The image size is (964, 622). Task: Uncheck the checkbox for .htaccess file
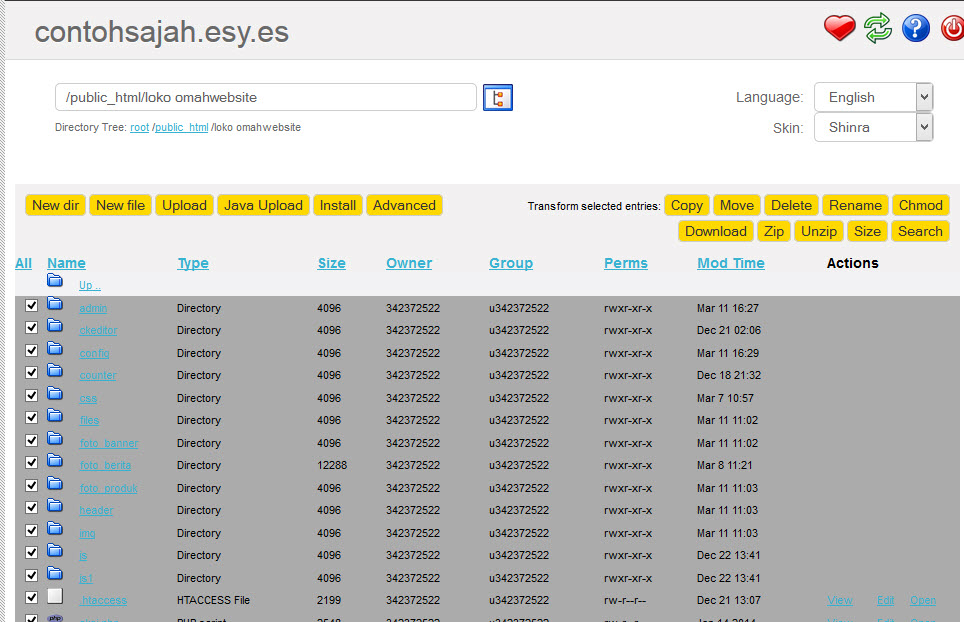pos(31,598)
